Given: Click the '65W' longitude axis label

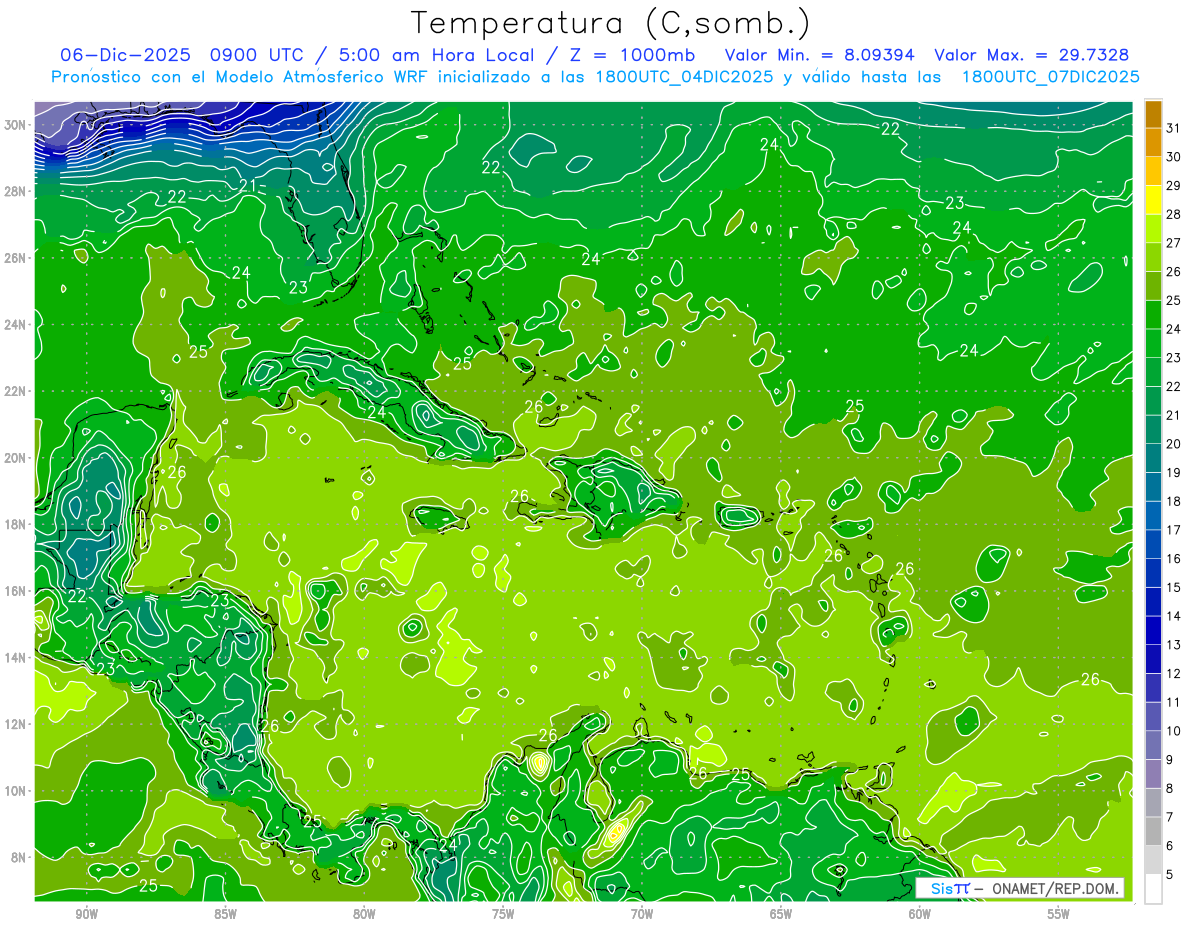Looking at the screenshot, I should coord(781,914).
